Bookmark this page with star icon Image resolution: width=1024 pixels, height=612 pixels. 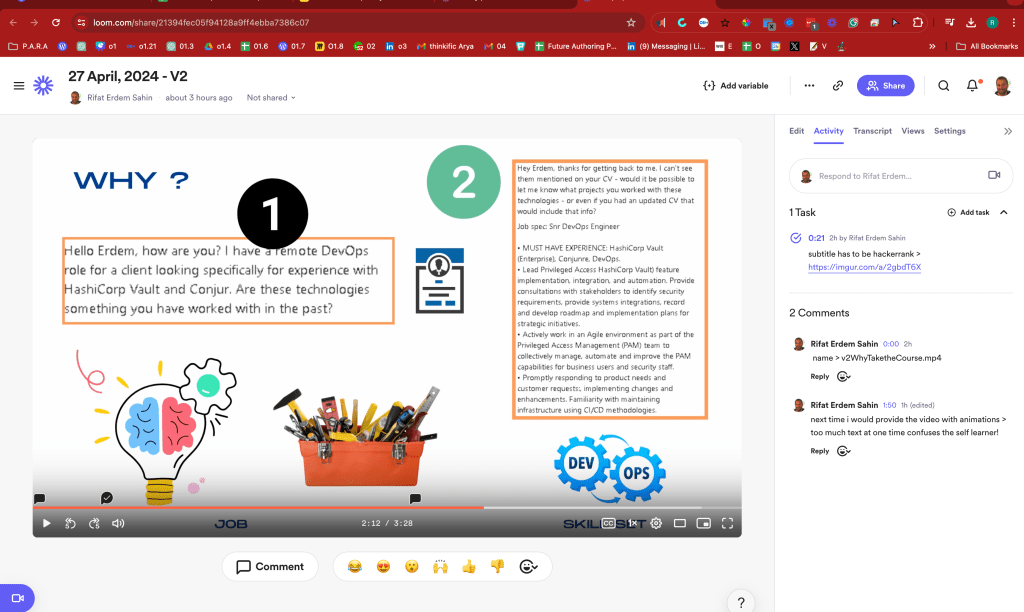point(631,22)
